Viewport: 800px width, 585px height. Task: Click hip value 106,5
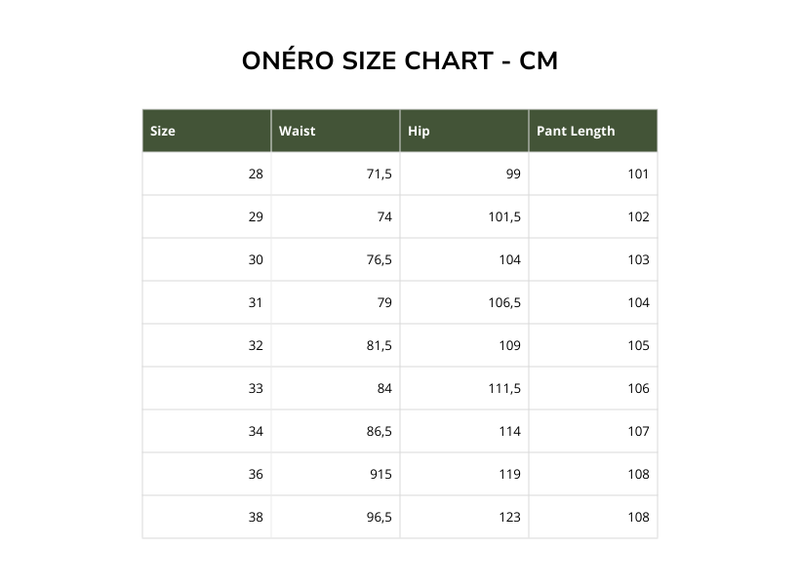504,303
